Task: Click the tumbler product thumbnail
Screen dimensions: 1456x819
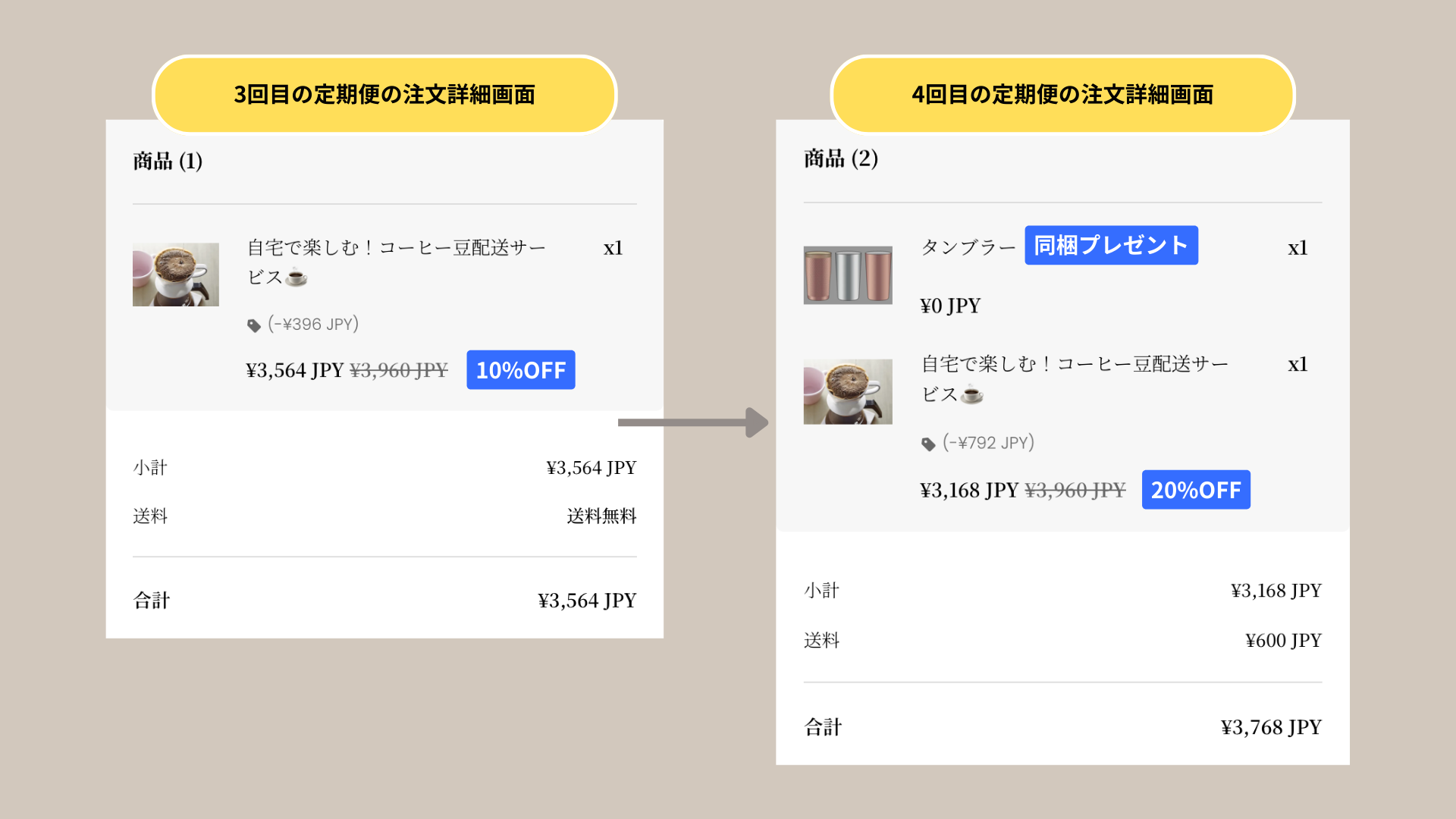Action: [848, 275]
